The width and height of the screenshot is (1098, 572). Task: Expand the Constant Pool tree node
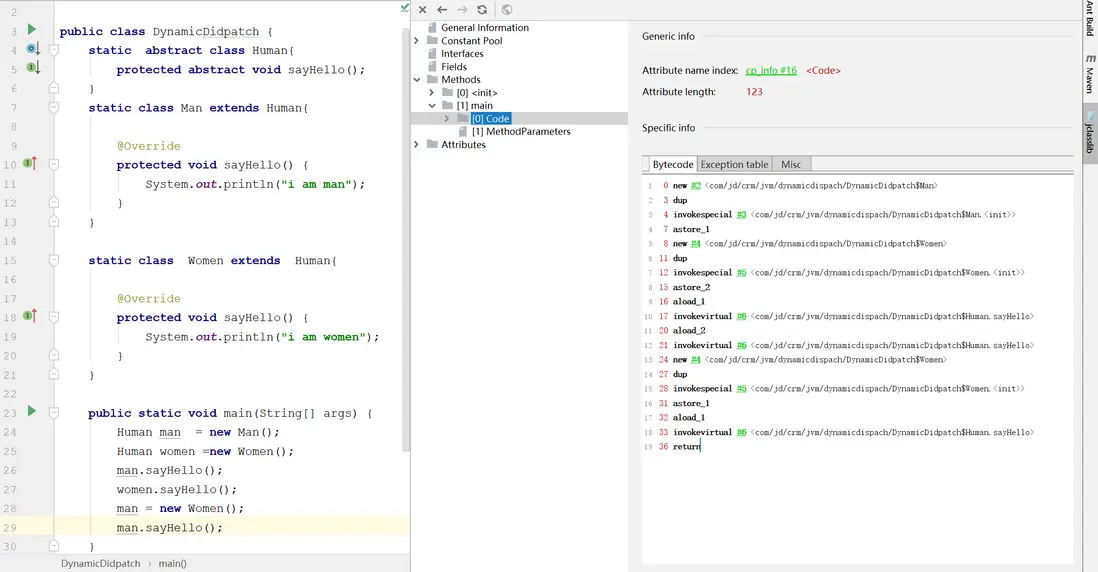(417, 41)
